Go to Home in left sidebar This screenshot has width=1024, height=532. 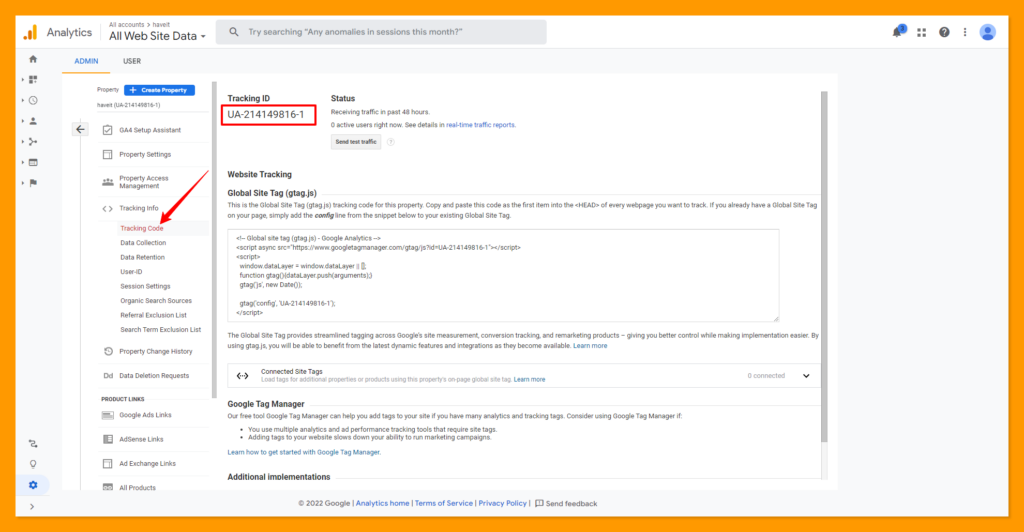[x=33, y=59]
